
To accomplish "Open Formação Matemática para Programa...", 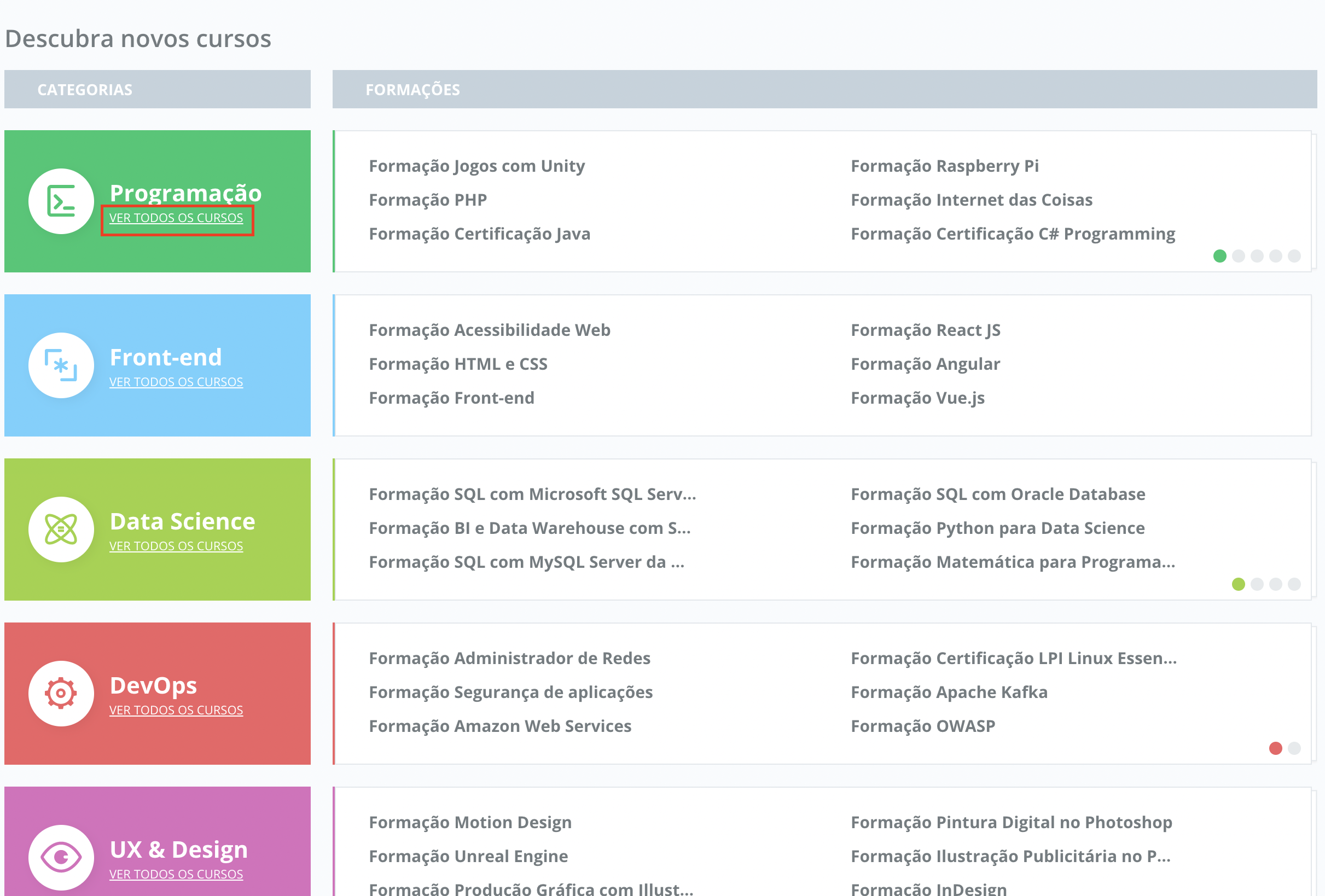I will pos(1013,562).
